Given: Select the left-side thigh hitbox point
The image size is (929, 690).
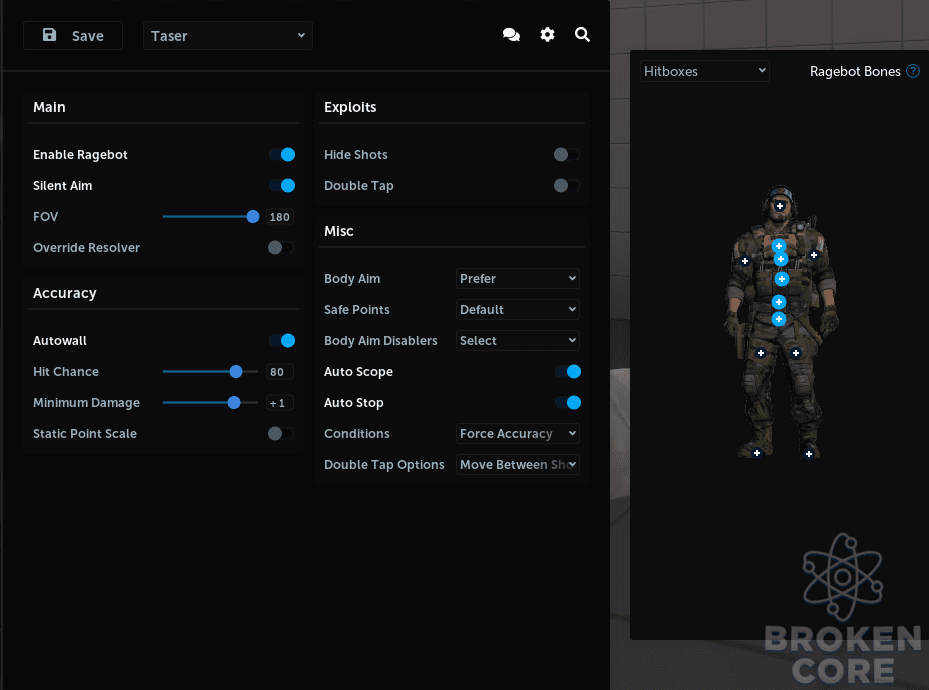Looking at the screenshot, I should (761, 353).
